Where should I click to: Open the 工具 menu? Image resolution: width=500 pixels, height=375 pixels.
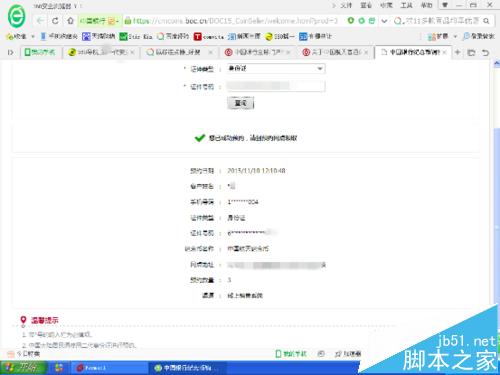pyautogui.click(x=406, y=5)
